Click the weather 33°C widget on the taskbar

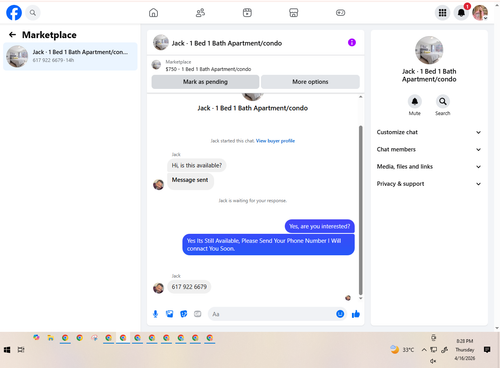tap(403, 350)
